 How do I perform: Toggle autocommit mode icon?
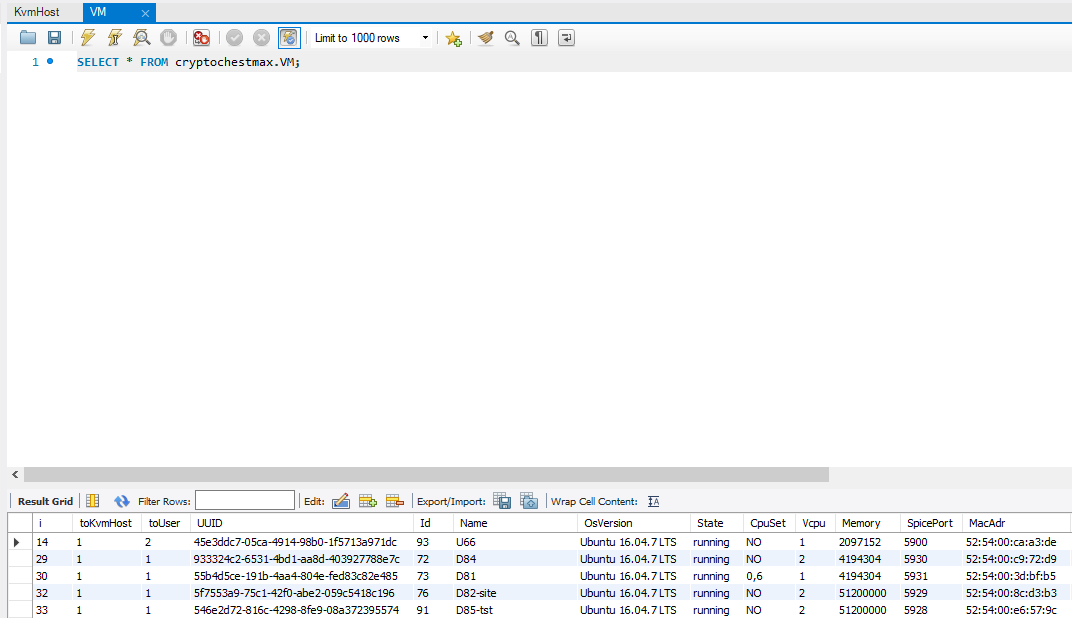[x=289, y=38]
